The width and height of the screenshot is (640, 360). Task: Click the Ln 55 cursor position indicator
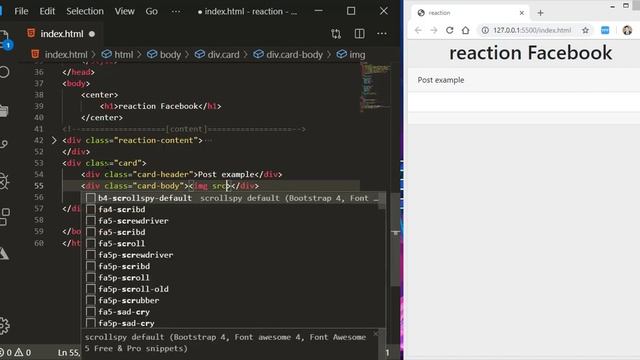click(69, 352)
